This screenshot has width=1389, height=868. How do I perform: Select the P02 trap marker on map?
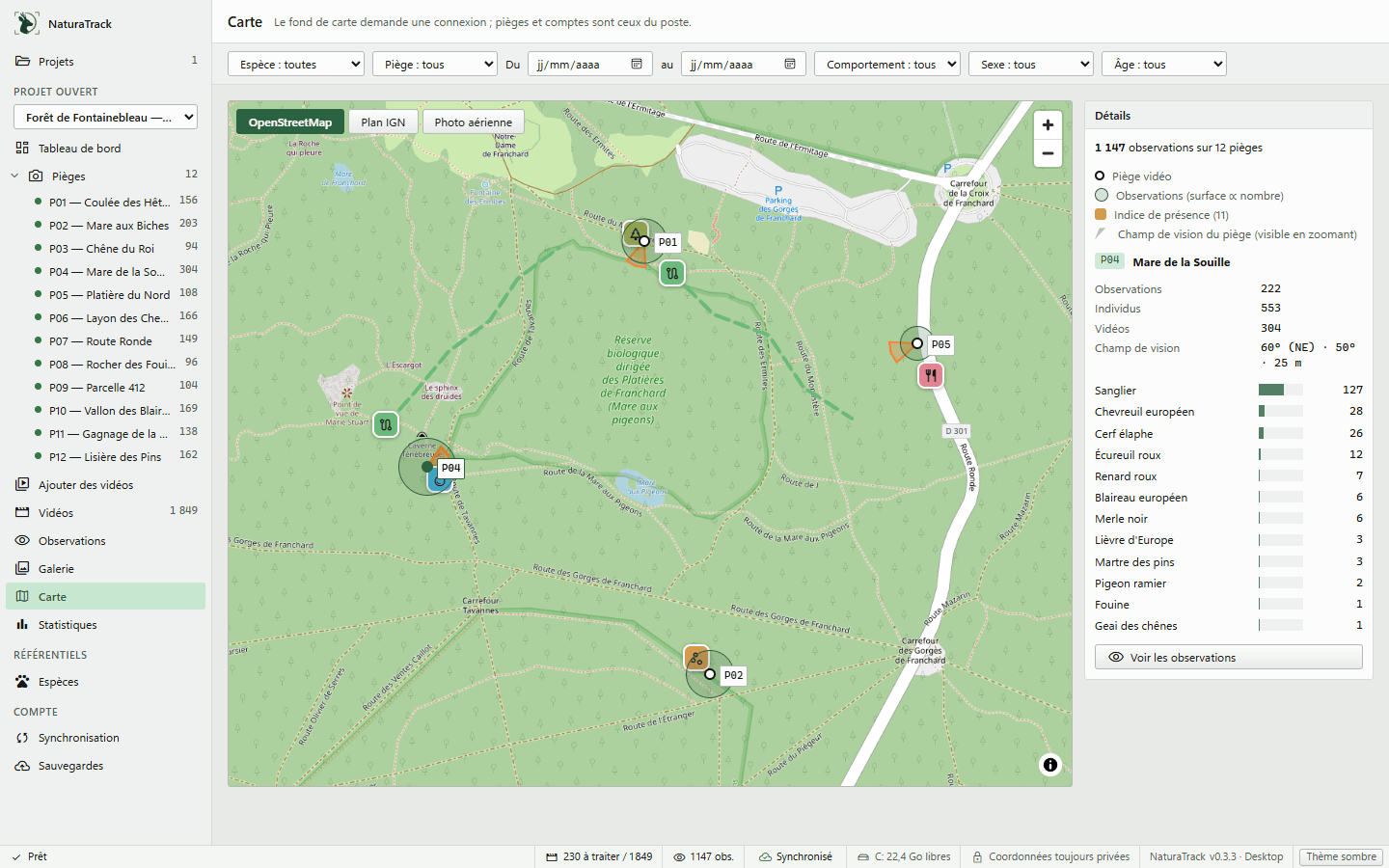(710, 674)
